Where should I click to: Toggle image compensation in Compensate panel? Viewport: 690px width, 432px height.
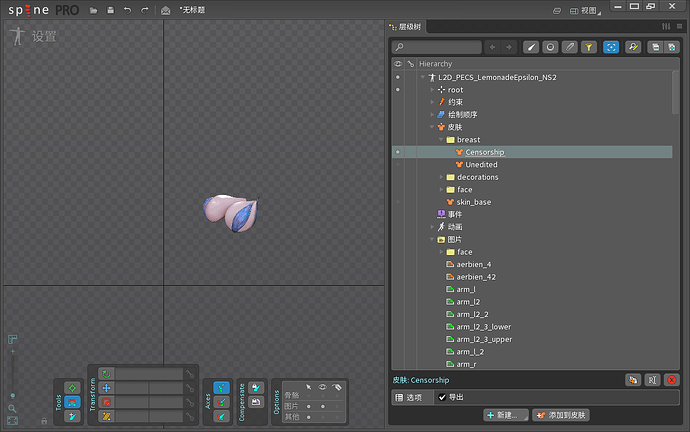(x=256, y=402)
